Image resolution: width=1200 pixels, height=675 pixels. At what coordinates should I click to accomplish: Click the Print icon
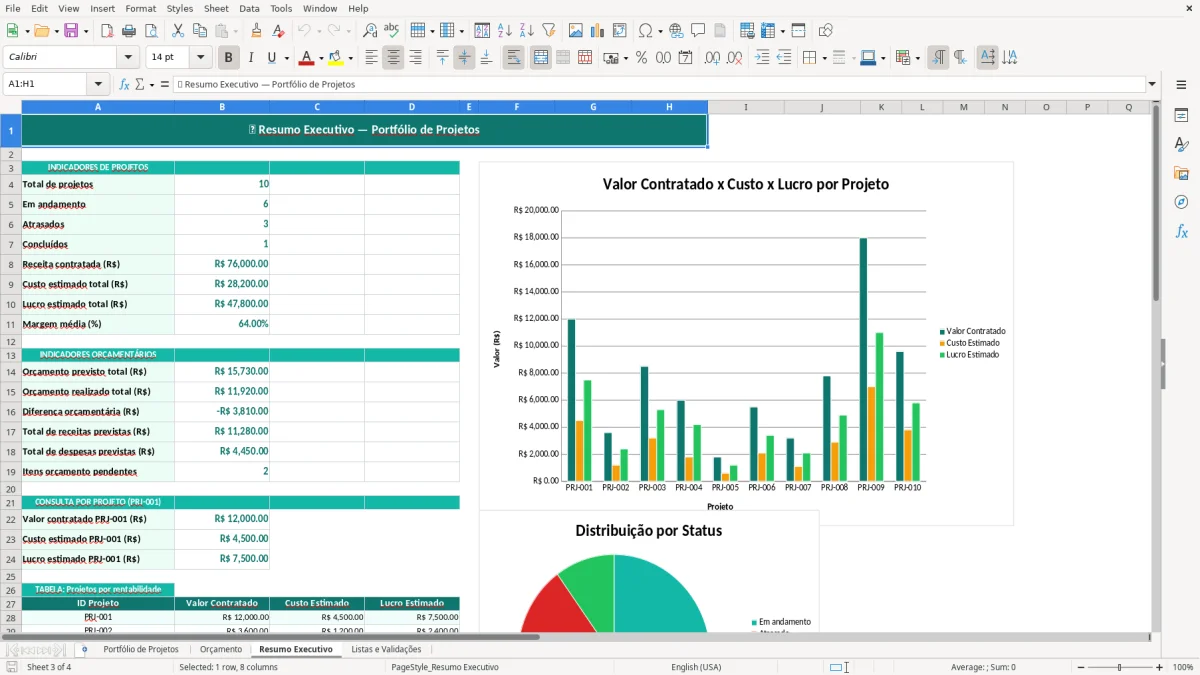point(129,31)
